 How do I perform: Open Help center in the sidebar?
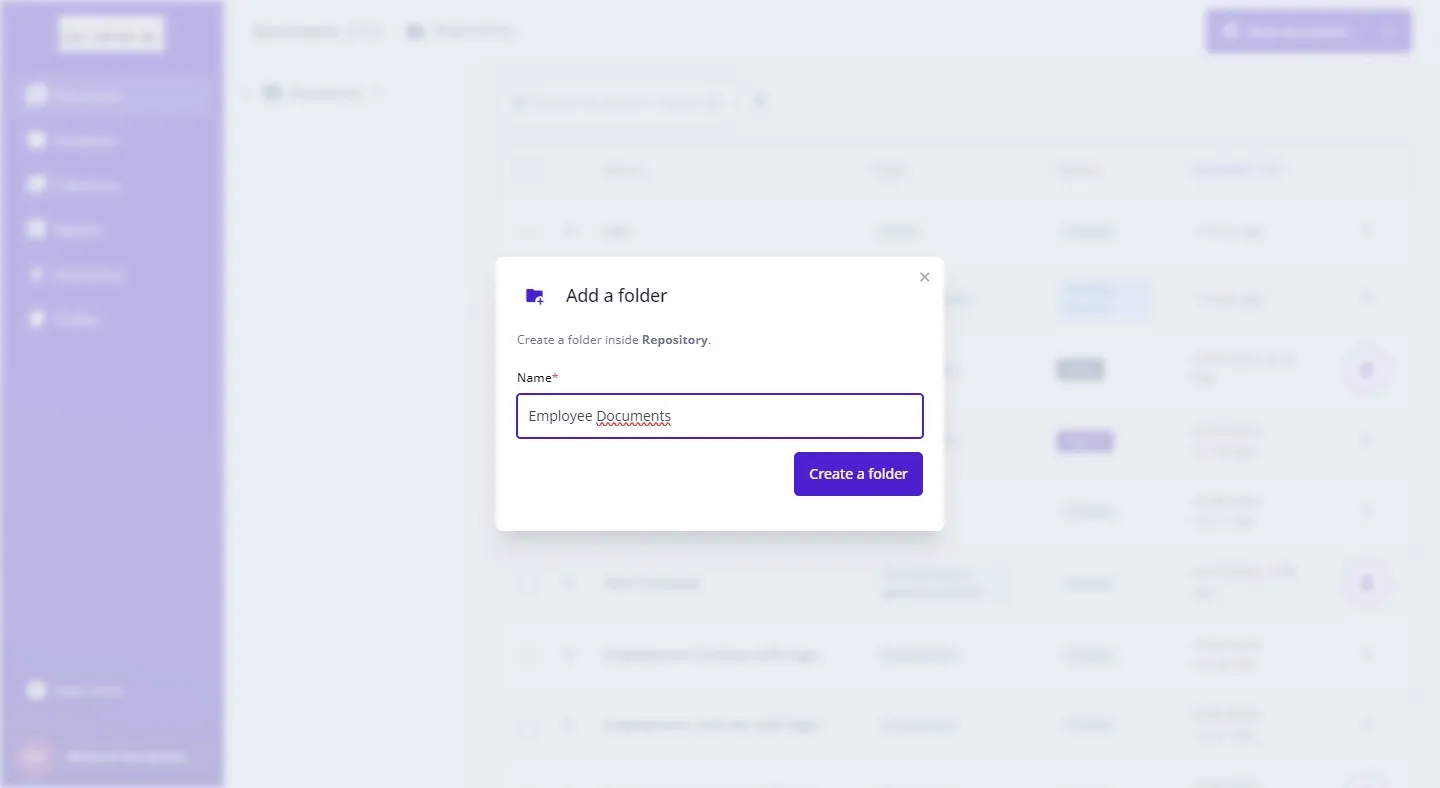[x=88, y=691]
